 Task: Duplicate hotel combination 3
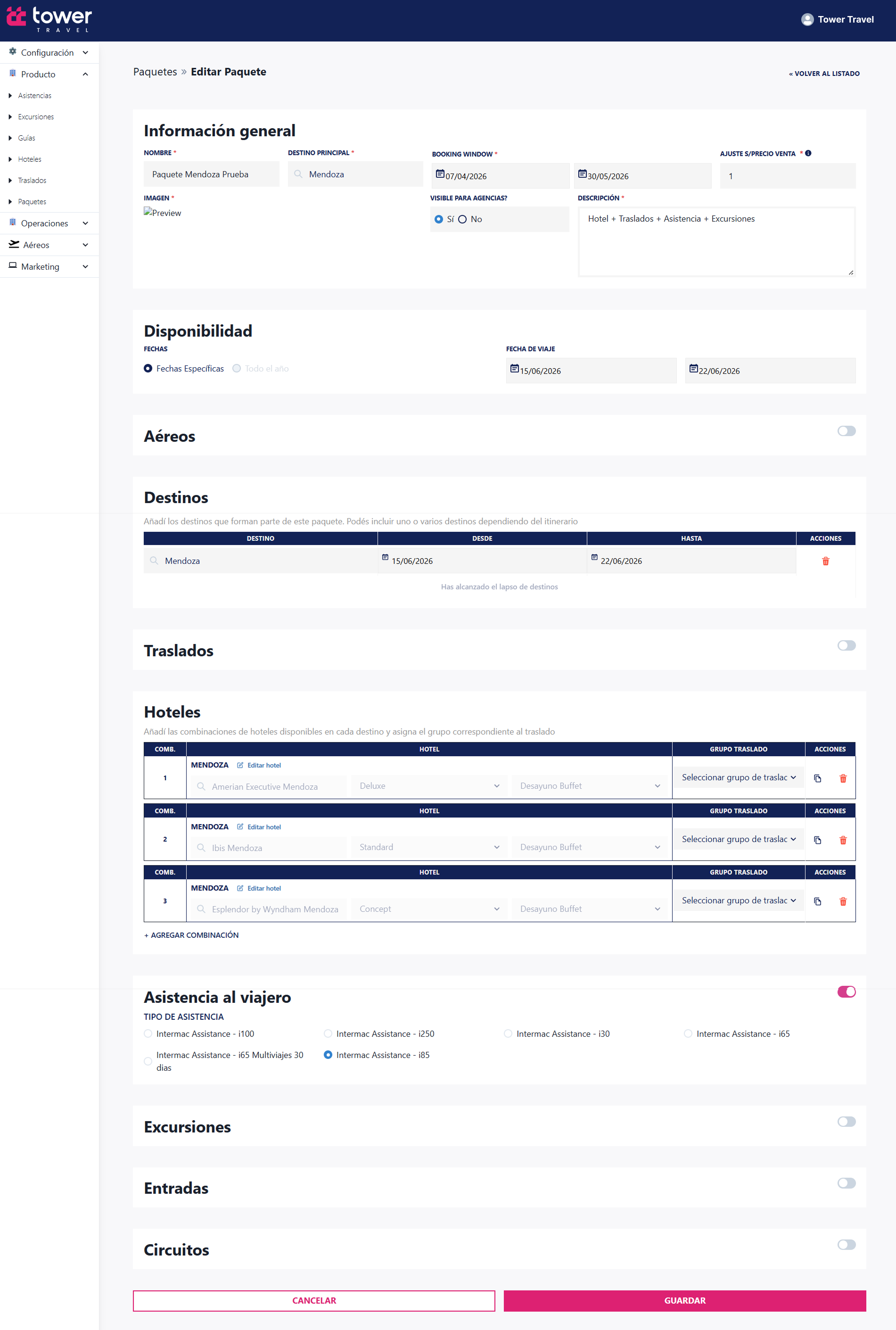[x=817, y=901]
